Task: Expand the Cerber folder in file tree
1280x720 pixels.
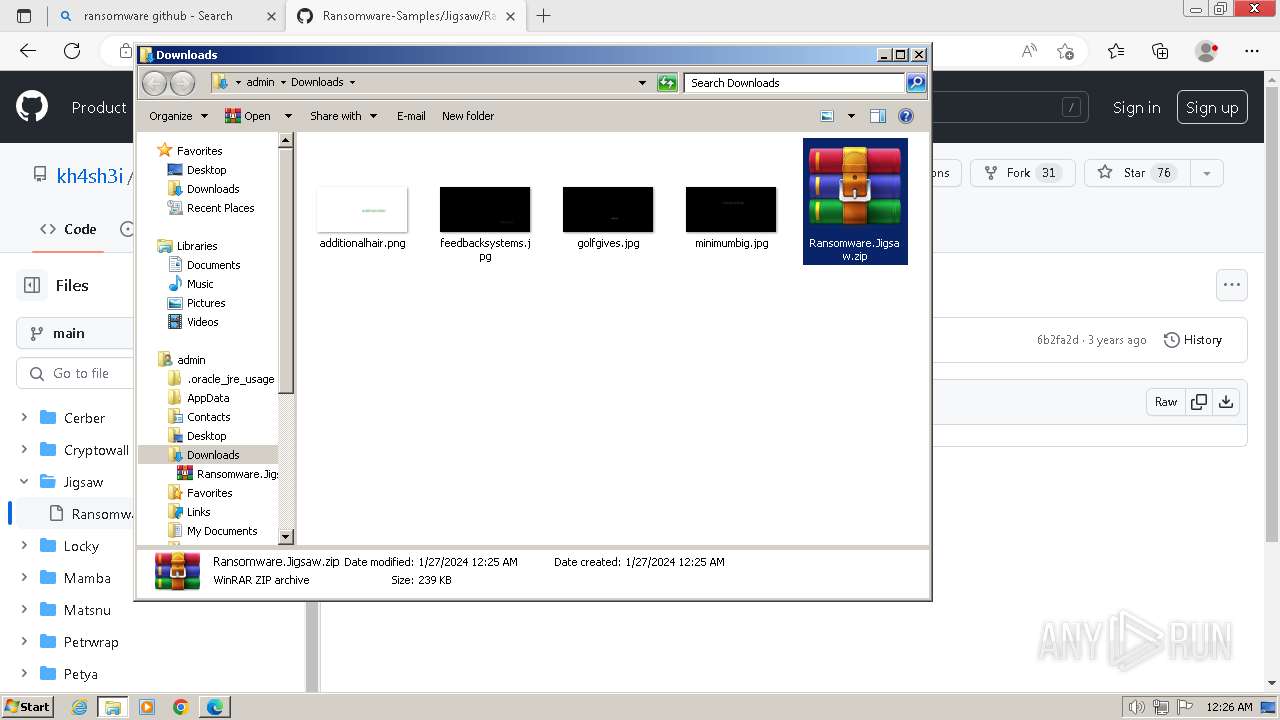Action: coord(24,418)
